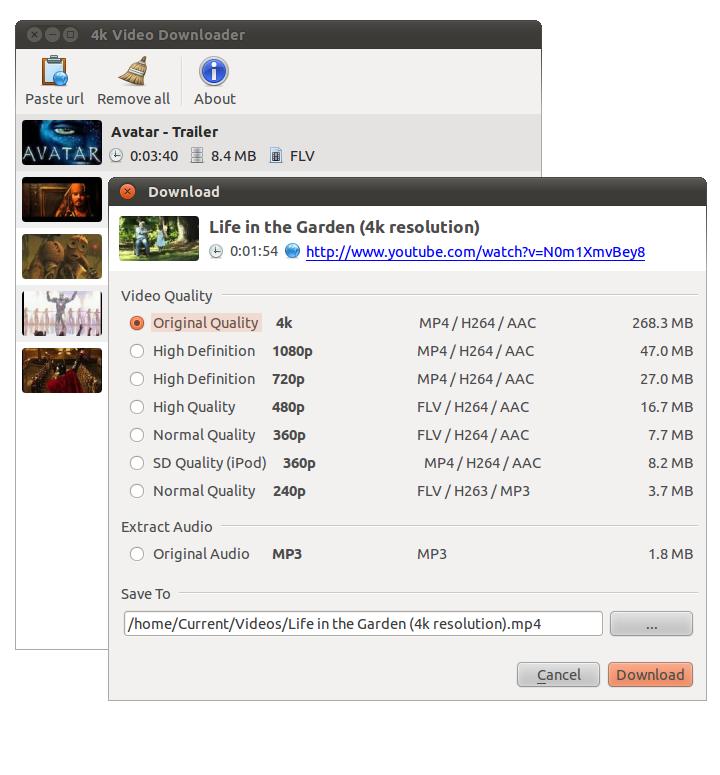The image size is (720, 775).
Task: Select the red-caped figure thumbnail in list
Action: click(62, 371)
